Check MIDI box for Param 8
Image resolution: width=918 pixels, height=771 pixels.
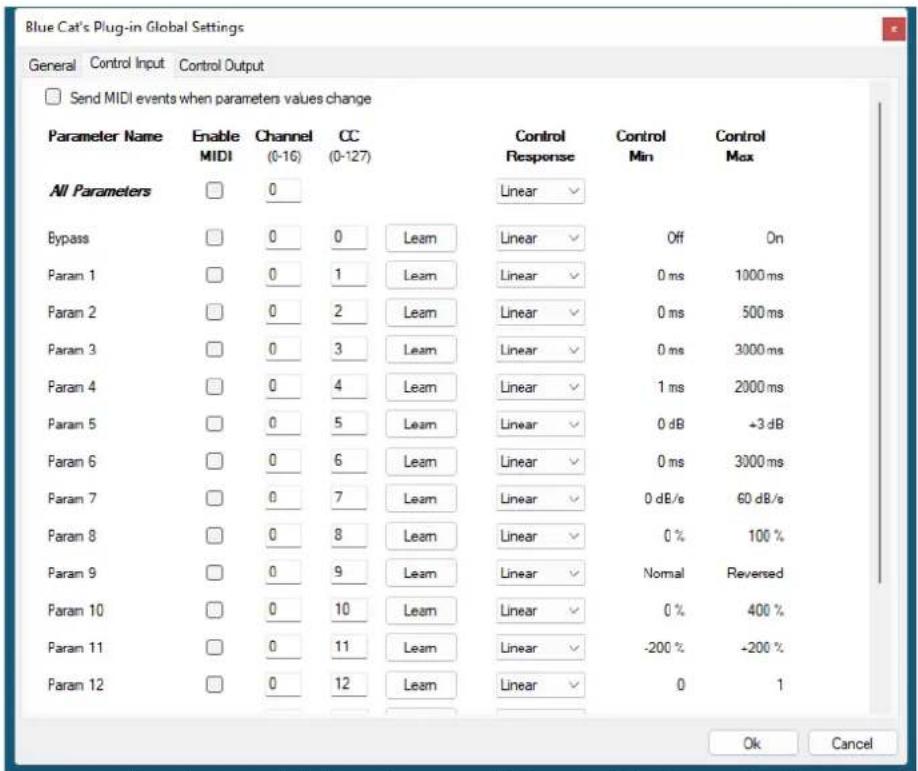[x=214, y=536]
